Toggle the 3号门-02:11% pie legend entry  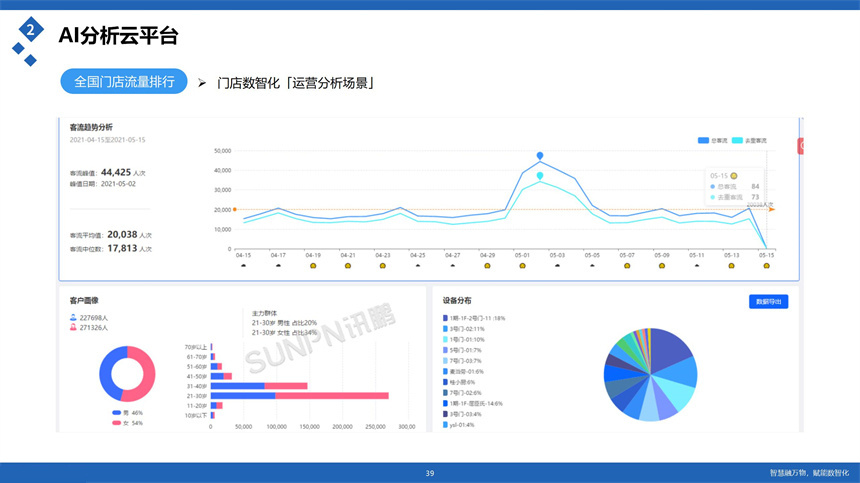coord(463,329)
